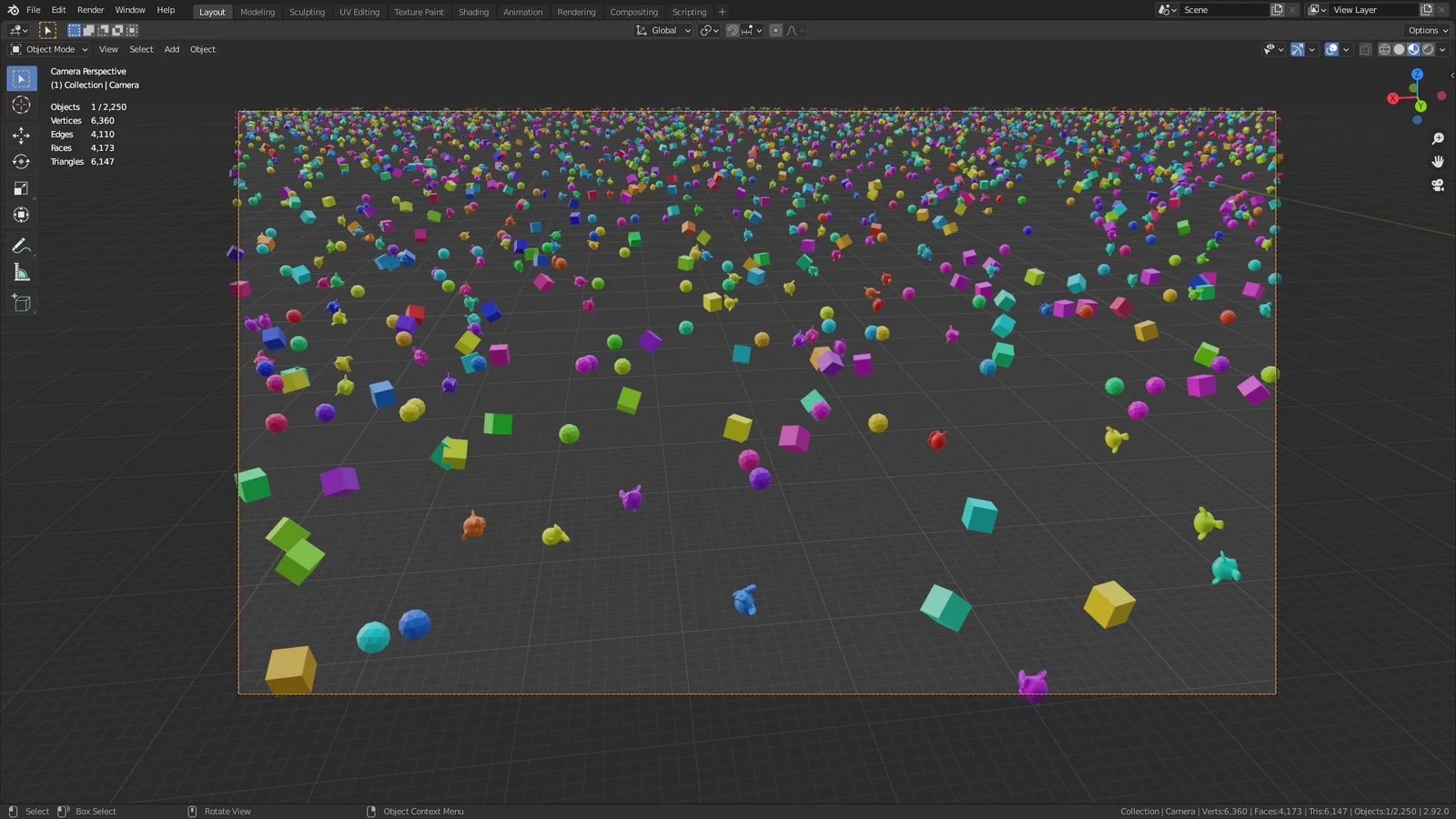Click the red X axis on the navigation gizmo

click(1393, 96)
